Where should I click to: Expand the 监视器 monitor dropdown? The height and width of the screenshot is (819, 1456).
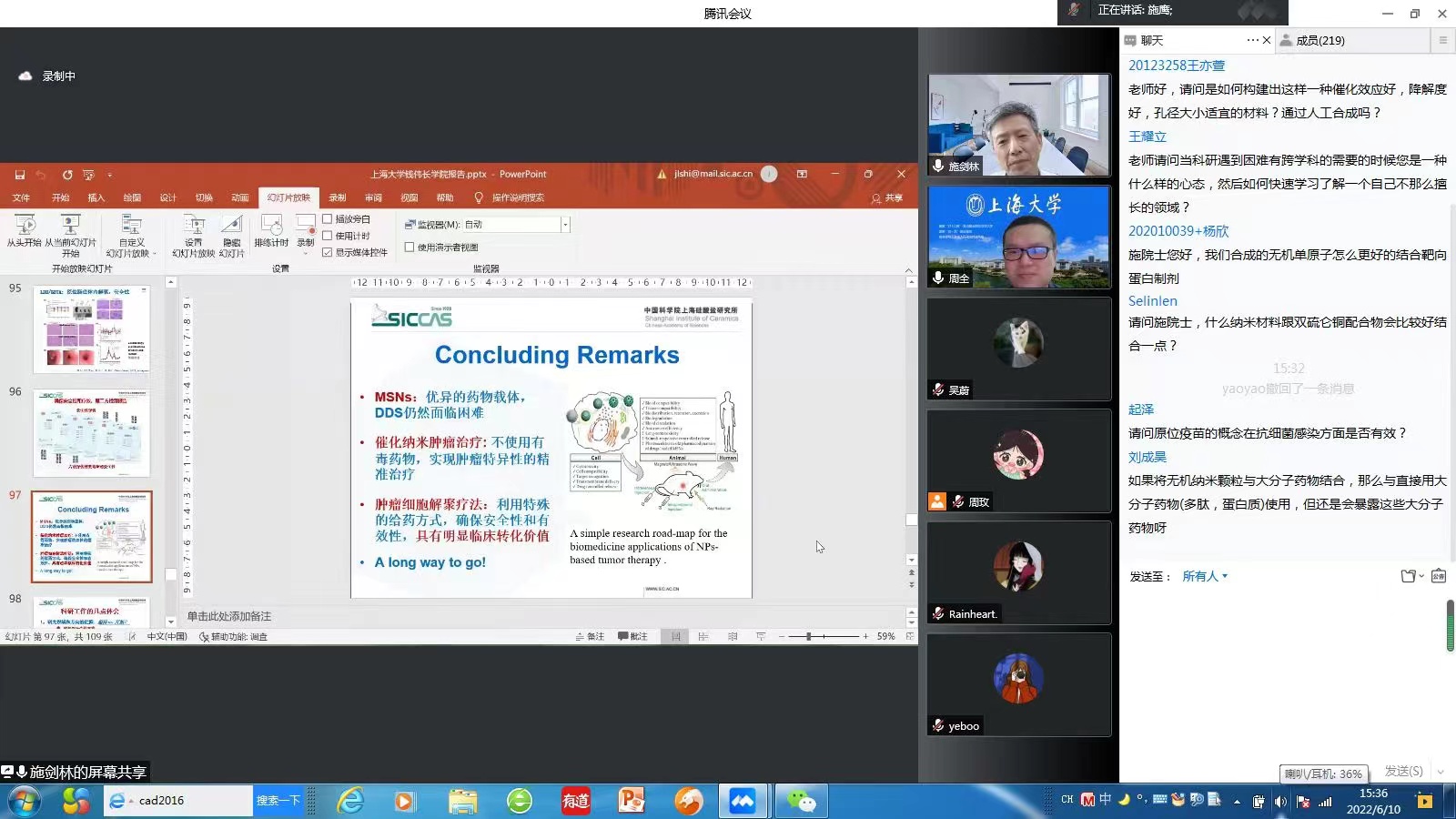[x=565, y=225]
